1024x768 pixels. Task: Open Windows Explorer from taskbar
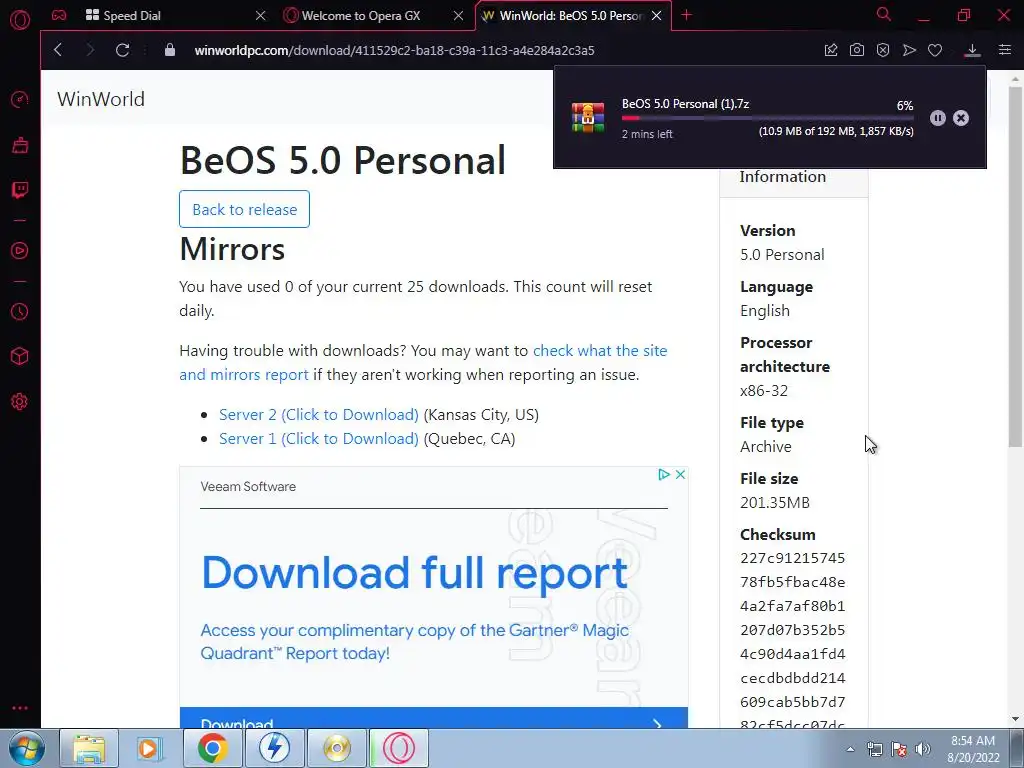[x=89, y=748]
